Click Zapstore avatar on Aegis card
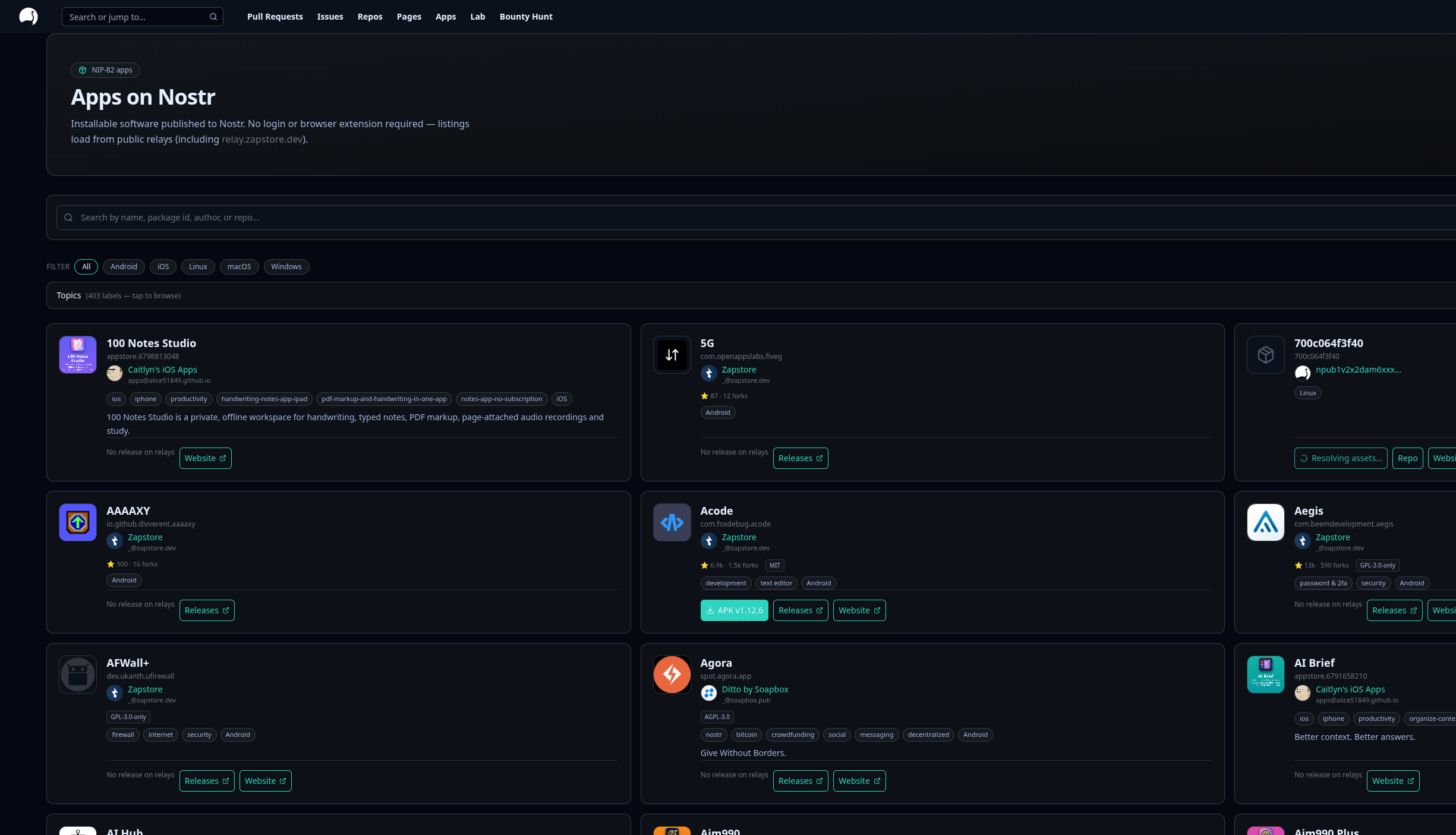The width and height of the screenshot is (1456, 835). [1302, 541]
